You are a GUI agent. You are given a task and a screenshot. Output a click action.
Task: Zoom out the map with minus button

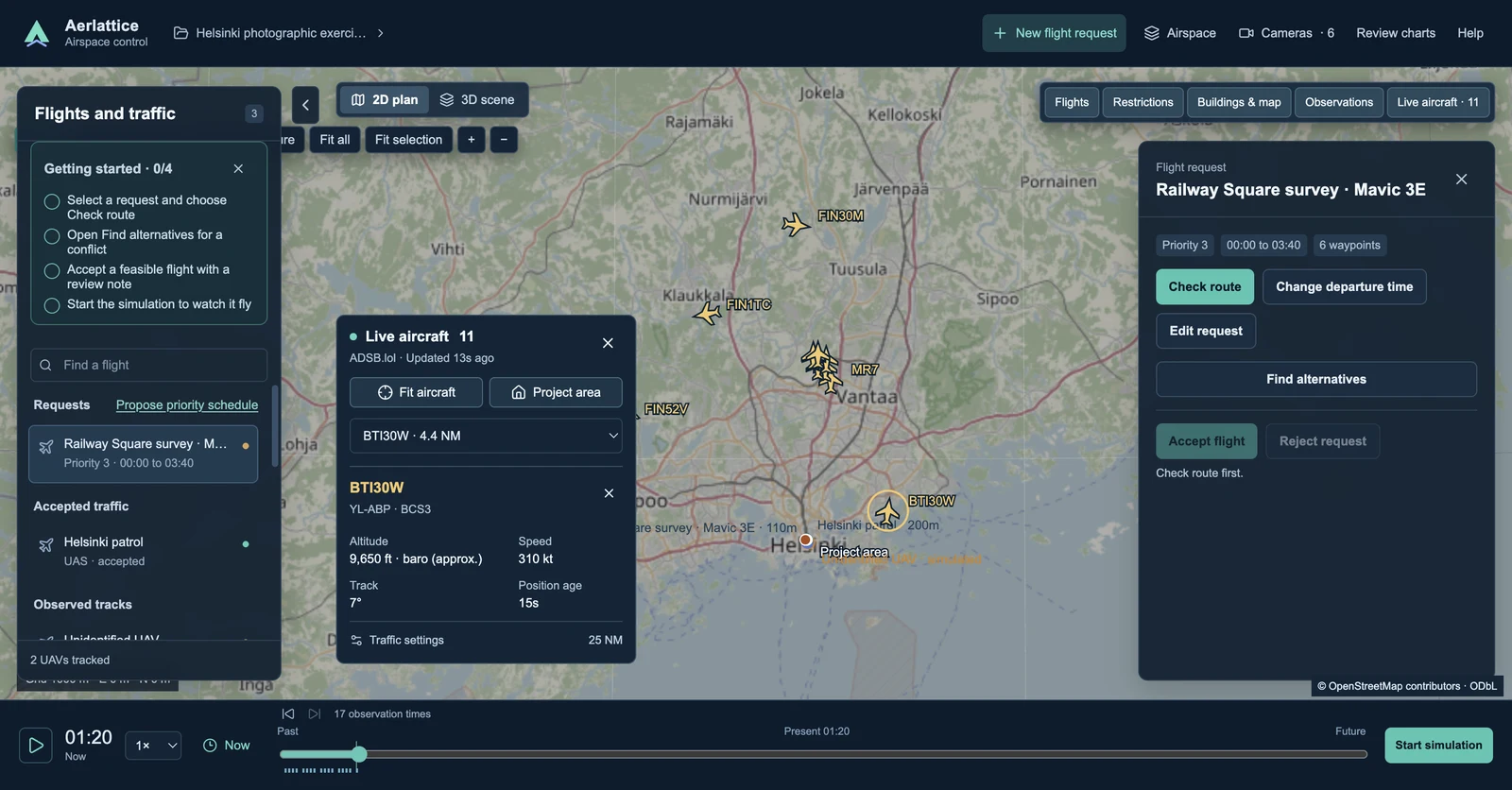pos(504,140)
